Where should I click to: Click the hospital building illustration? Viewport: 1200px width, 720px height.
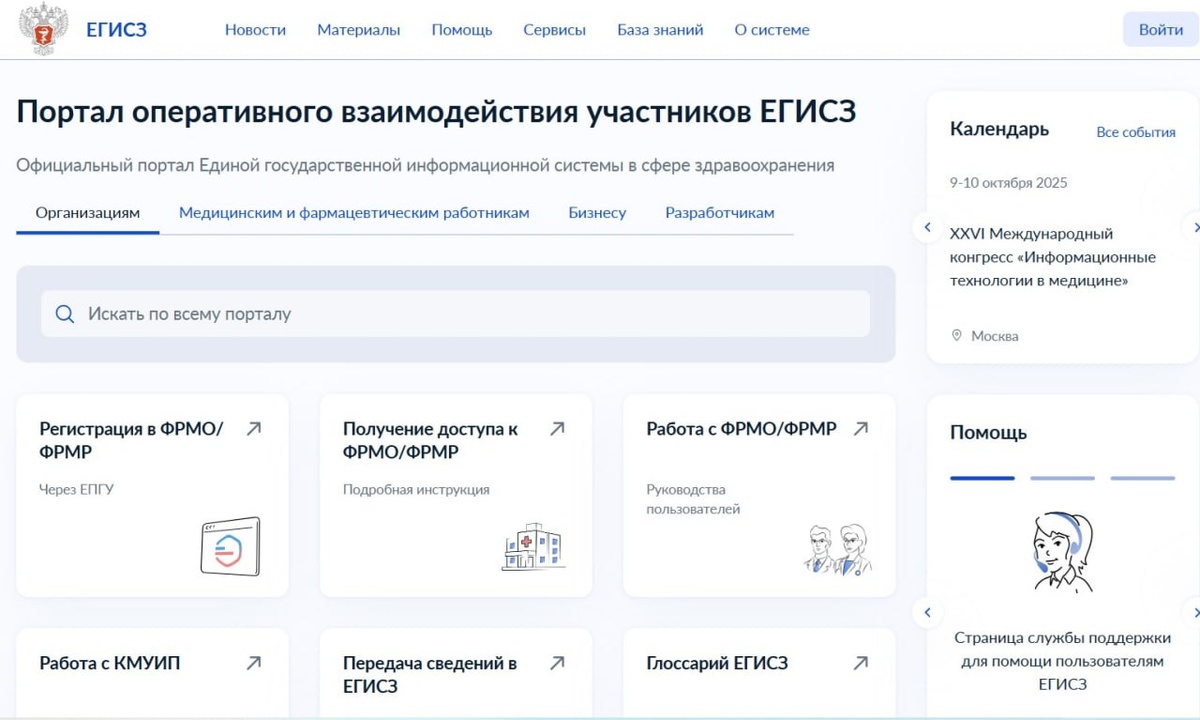coord(533,546)
